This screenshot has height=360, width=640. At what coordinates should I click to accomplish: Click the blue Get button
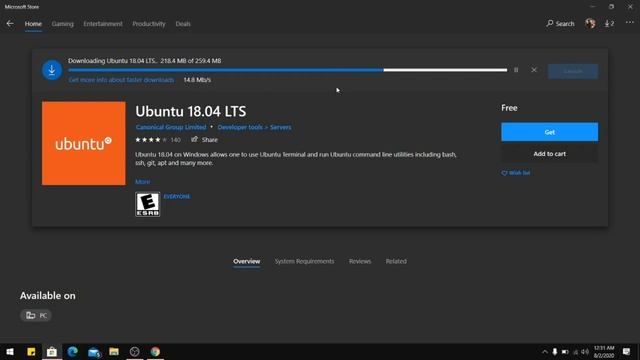[549, 132]
